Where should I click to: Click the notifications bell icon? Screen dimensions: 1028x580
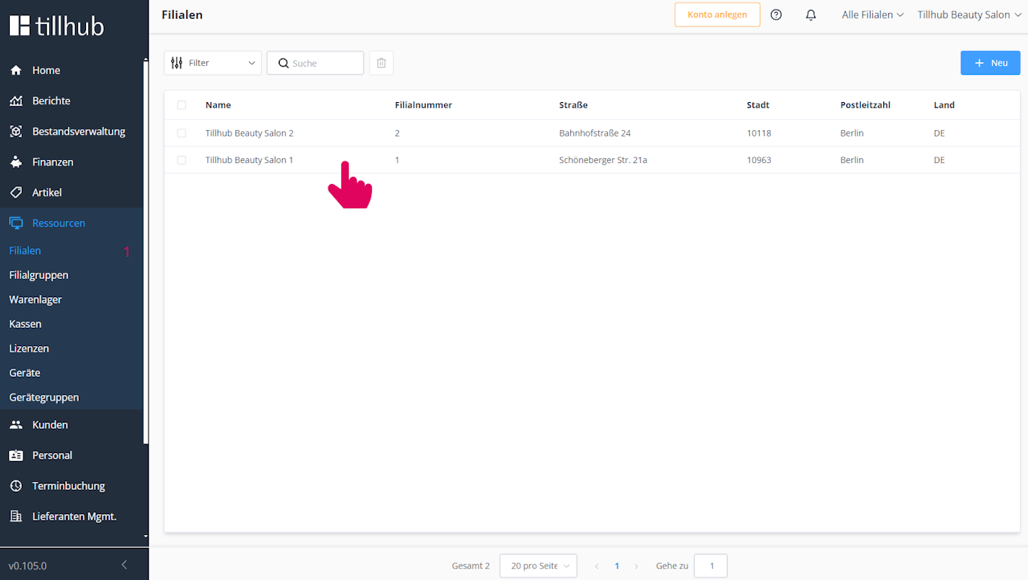coord(810,15)
